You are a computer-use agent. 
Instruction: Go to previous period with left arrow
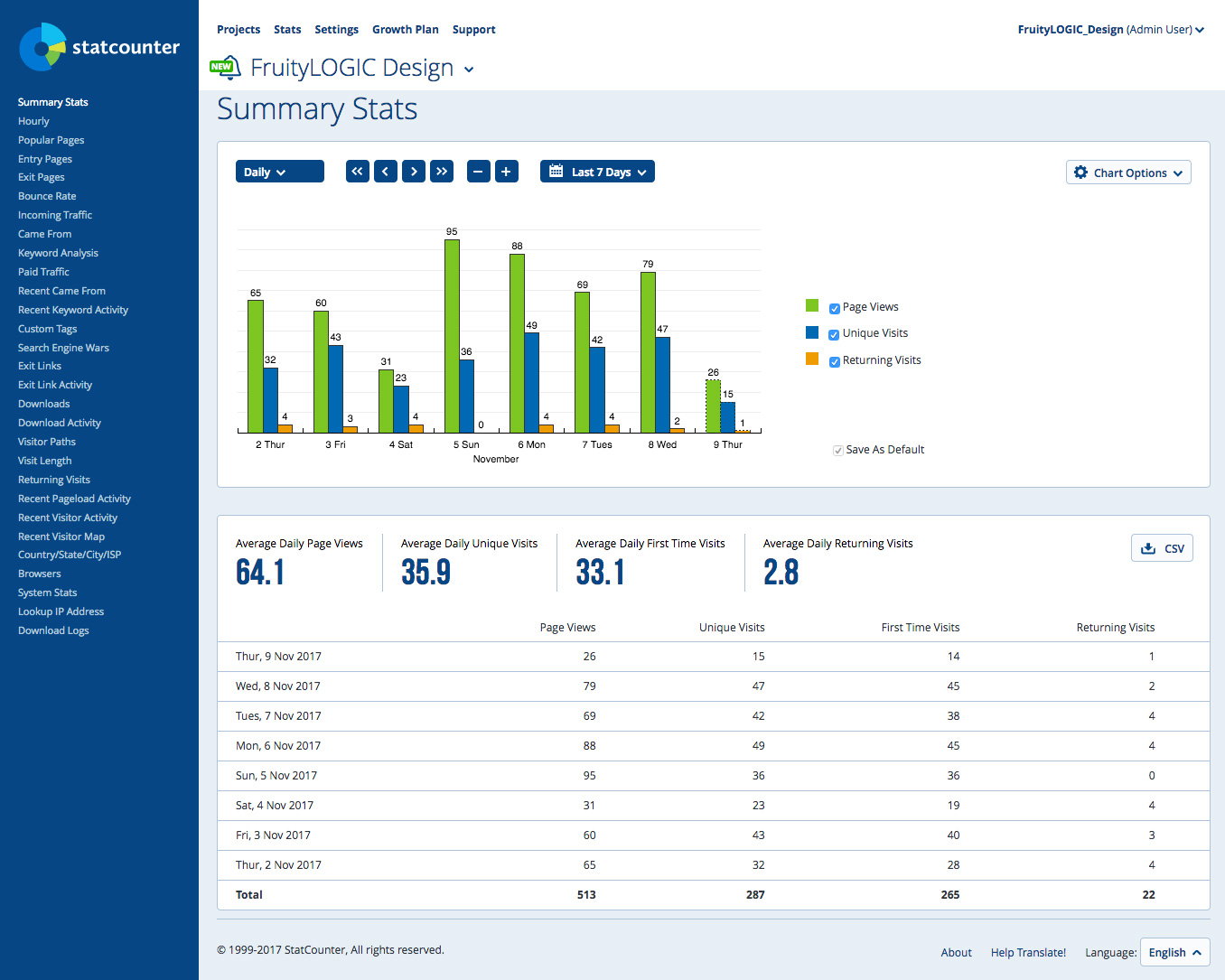coord(386,172)
